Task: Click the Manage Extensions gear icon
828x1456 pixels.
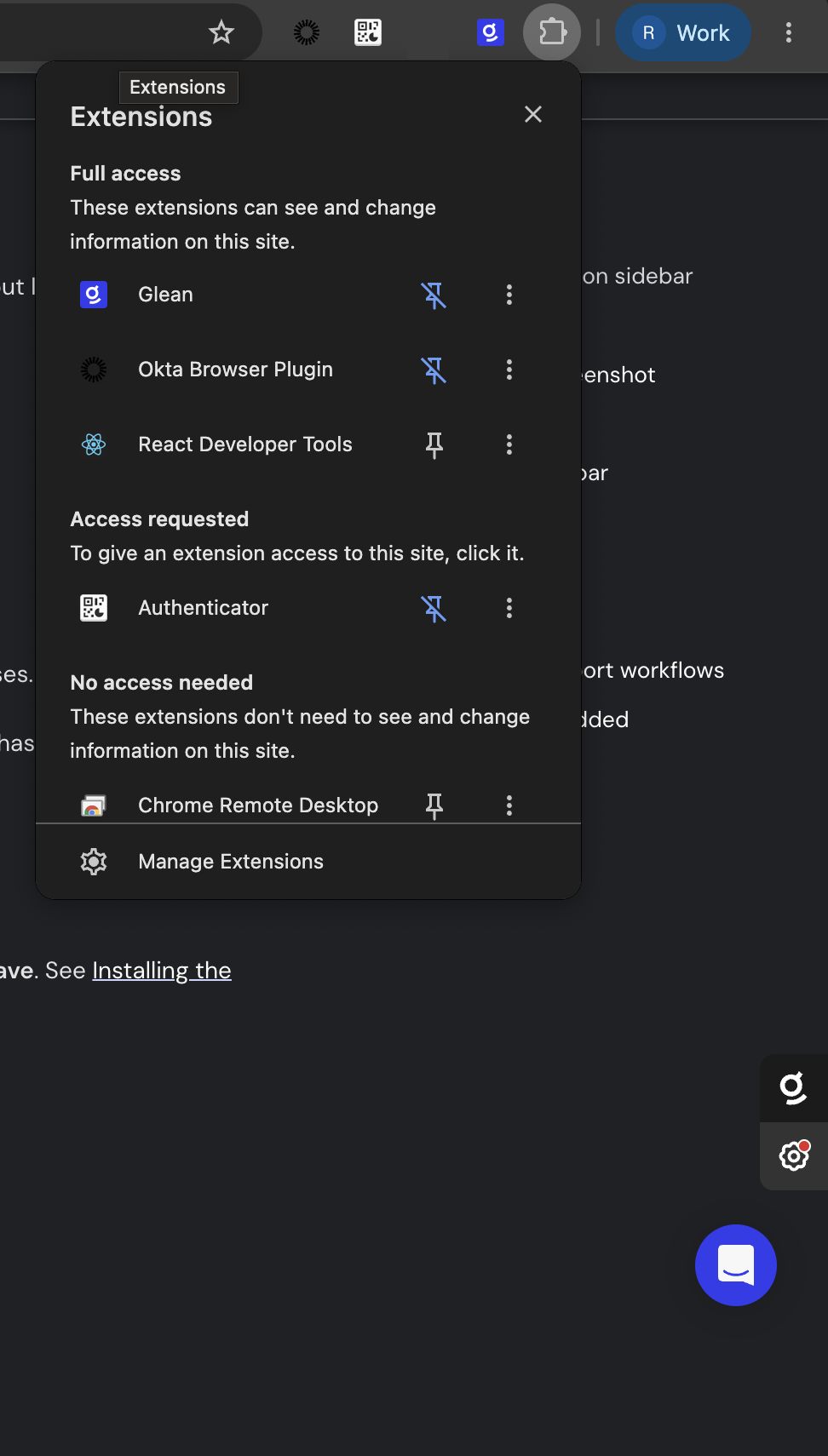Action: [94, 862]
